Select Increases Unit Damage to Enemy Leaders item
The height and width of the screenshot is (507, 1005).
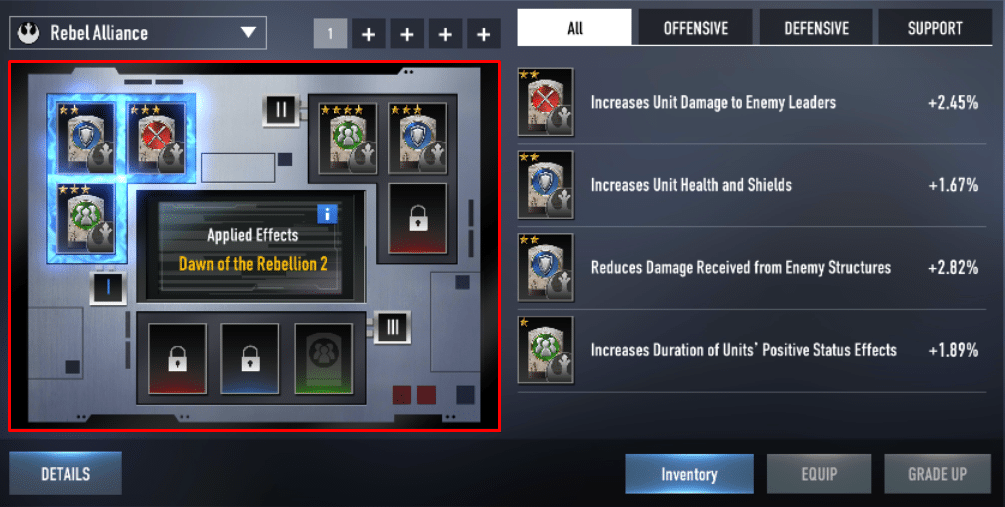[x=752, y=103]
